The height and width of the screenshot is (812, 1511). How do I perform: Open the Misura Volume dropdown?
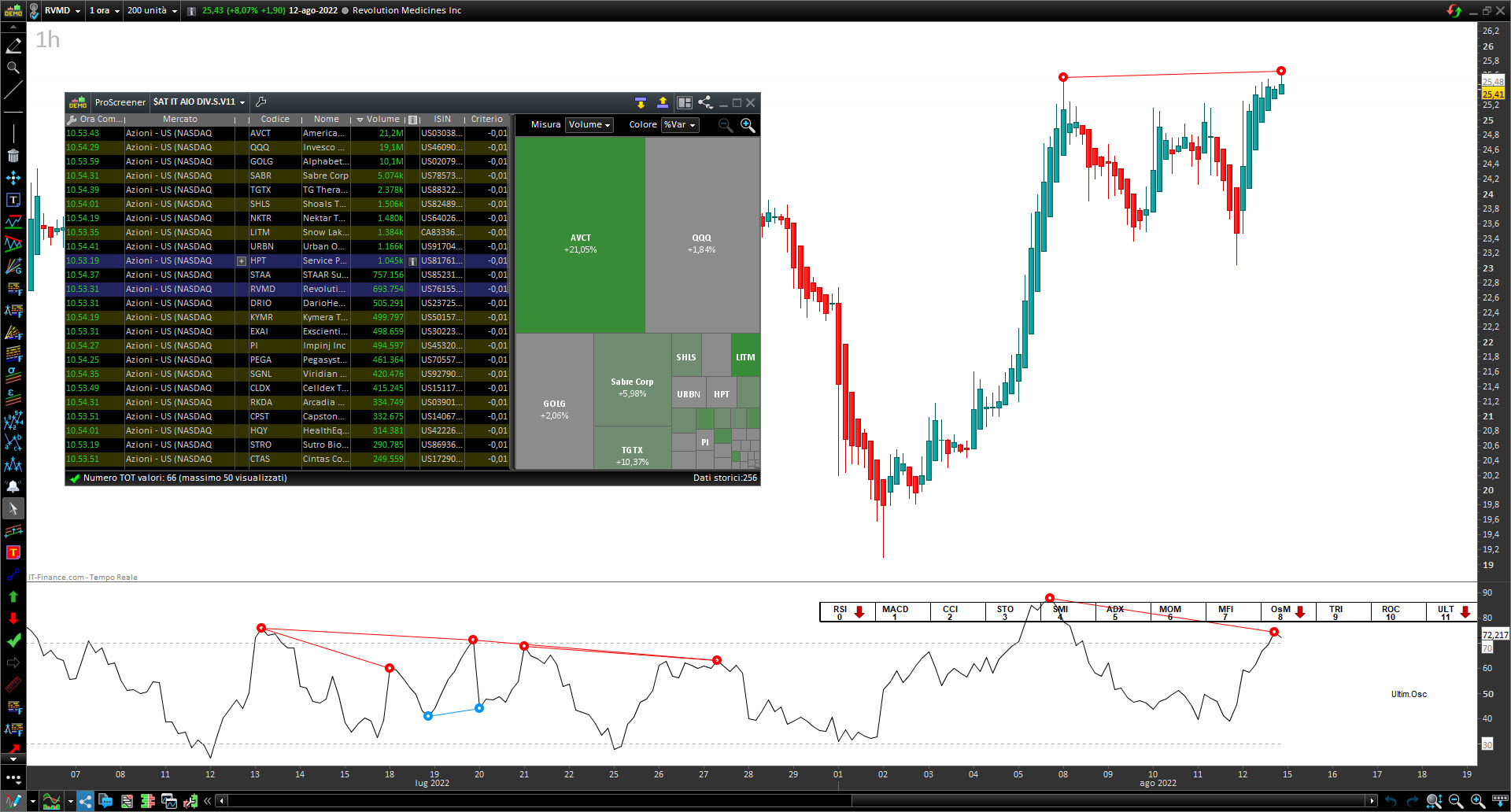coord(589,125)
